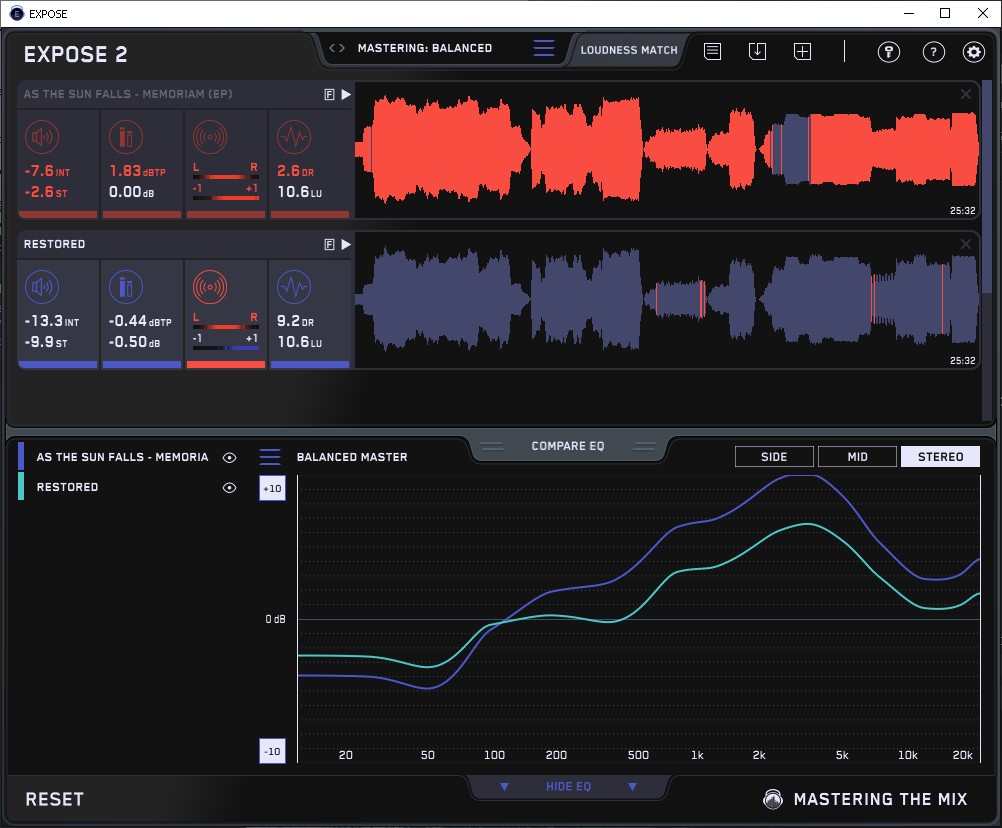The image size is (1002, 828).
Task: Click the RESTORED loudness speaker icon
Action: click(x=41, y=288)
